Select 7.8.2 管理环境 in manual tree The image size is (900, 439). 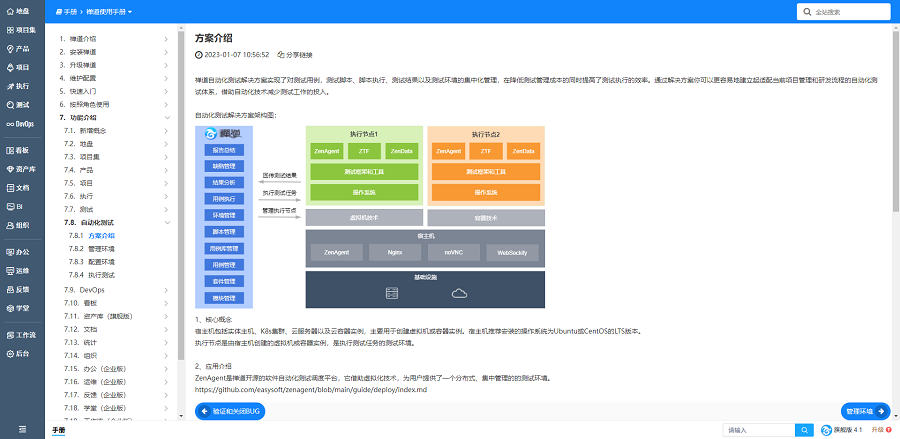[x=101, y=248]
